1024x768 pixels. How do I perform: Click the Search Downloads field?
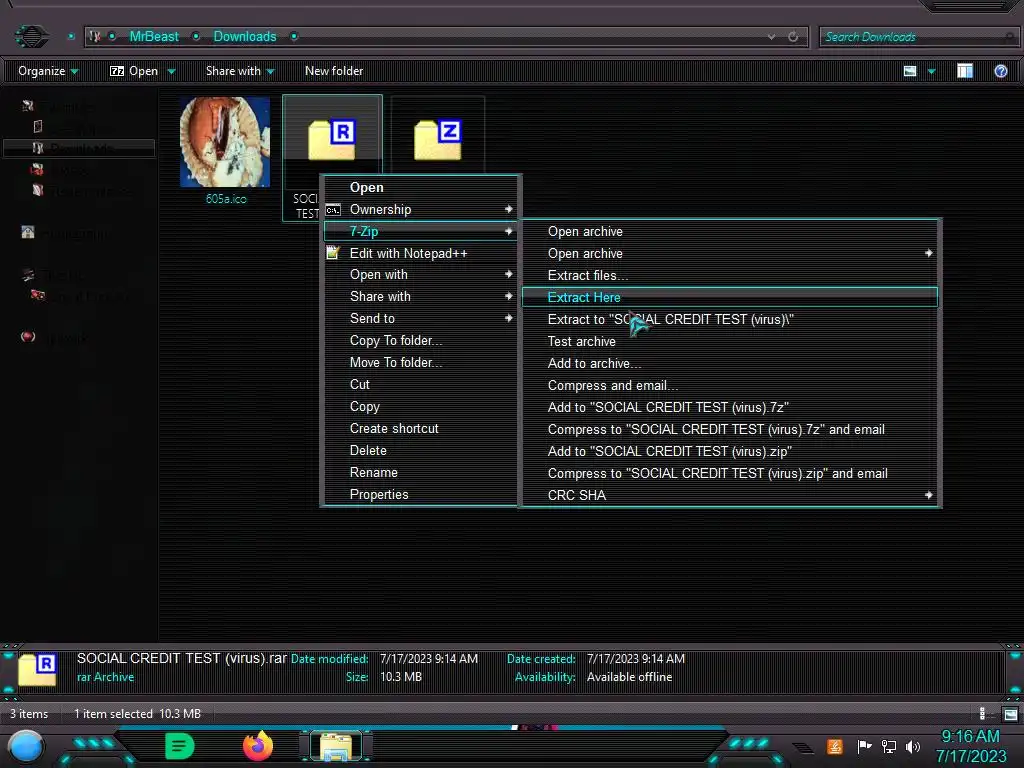[918, 37]
